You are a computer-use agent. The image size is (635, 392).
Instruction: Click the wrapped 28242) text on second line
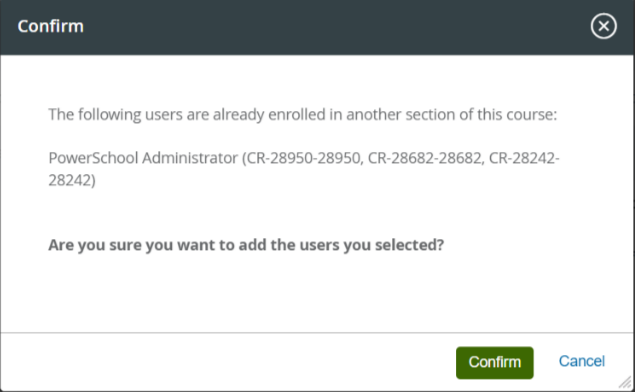72,180
